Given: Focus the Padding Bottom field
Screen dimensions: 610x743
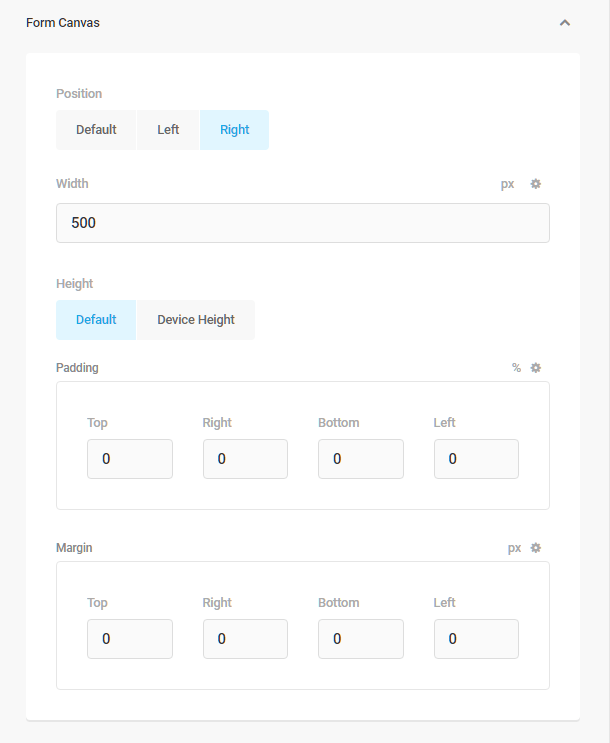Looking at the screenshot, I should [361, 459].
